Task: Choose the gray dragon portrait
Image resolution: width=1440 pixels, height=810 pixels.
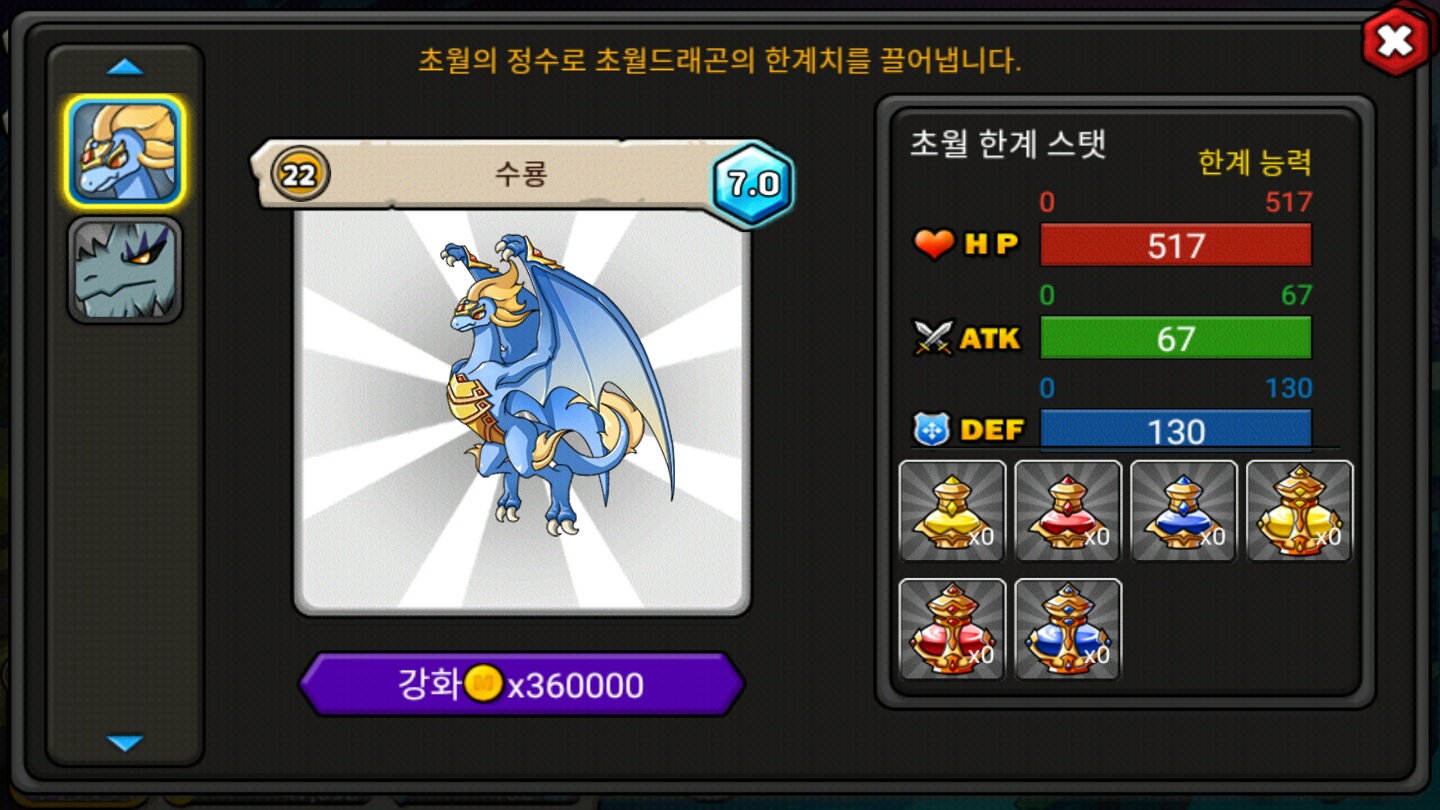Action: pos(125,270)
